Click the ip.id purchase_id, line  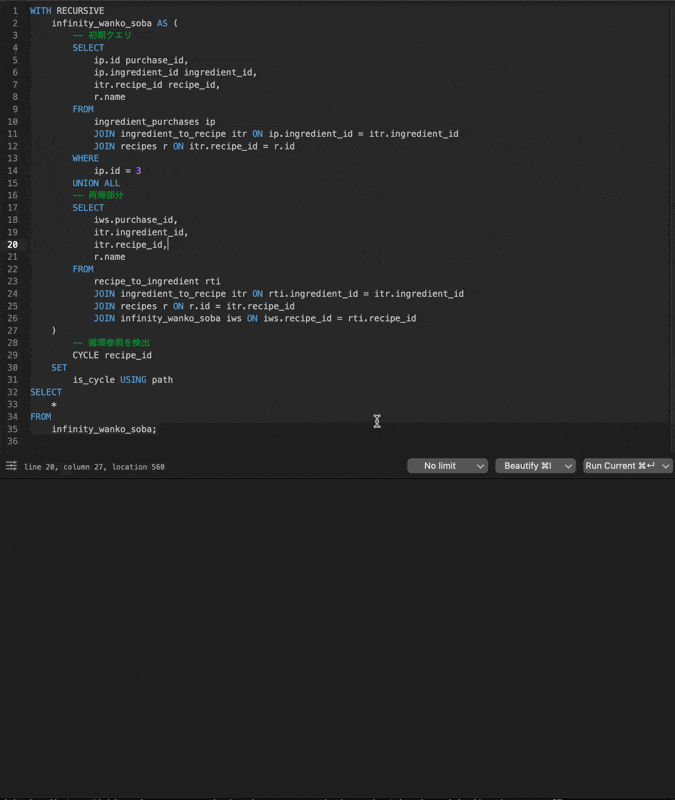click(141, 60)
